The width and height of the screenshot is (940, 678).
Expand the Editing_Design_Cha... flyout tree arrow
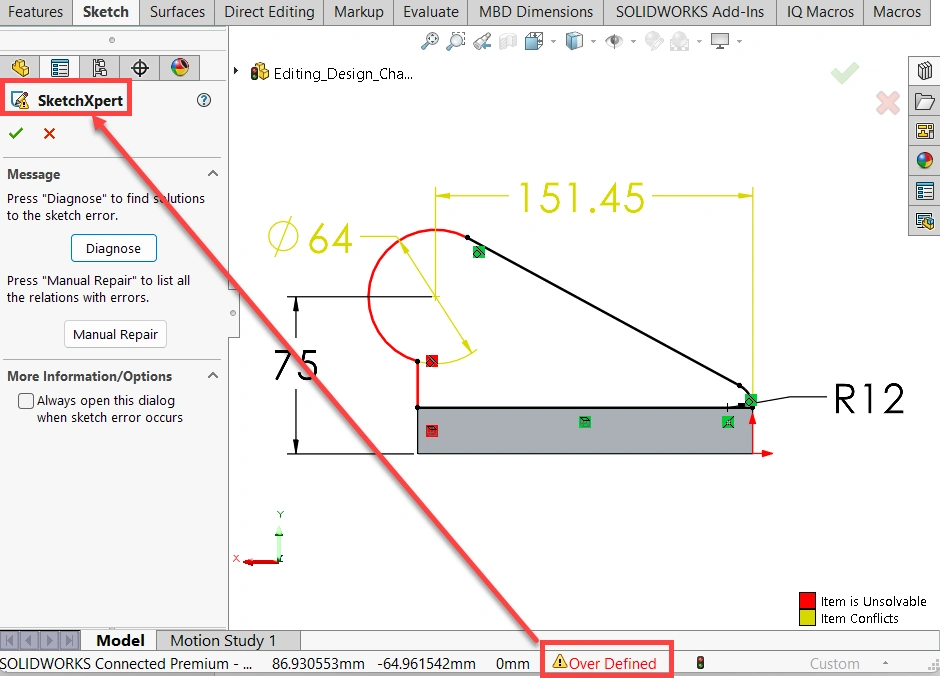point(236,71)
